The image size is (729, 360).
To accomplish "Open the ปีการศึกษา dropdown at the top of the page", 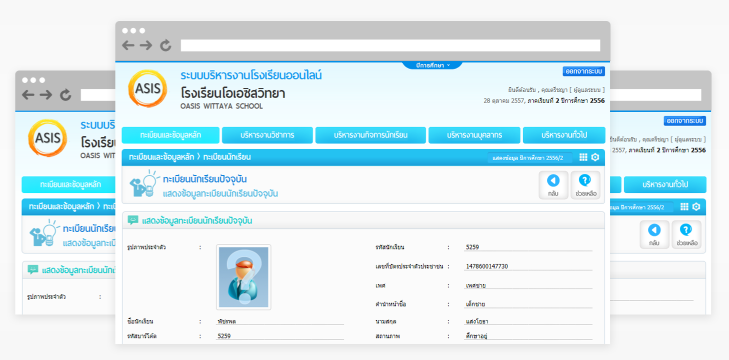I will (x=432, y=66).
